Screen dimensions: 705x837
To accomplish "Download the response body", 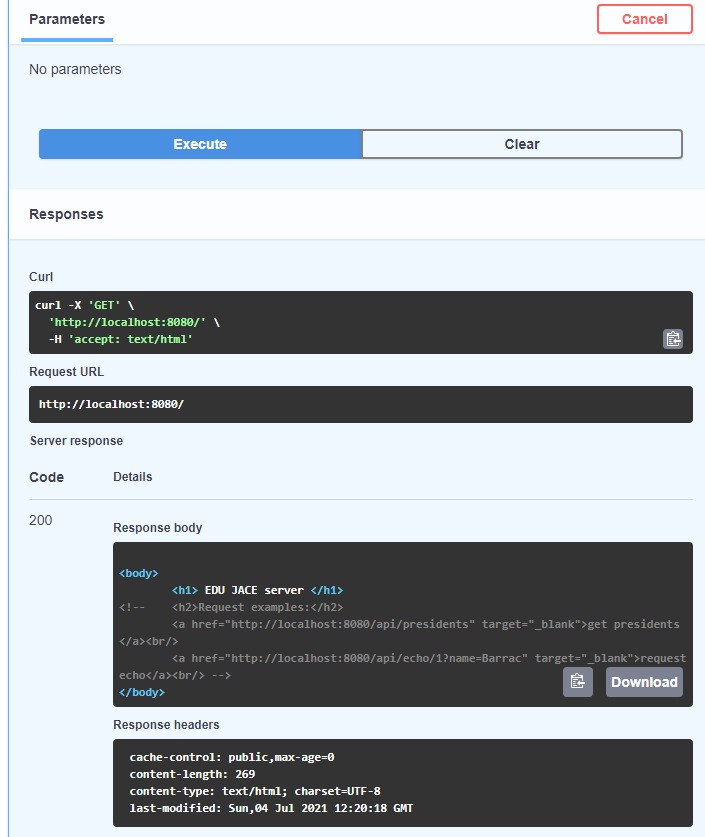I will click(644, 682).
